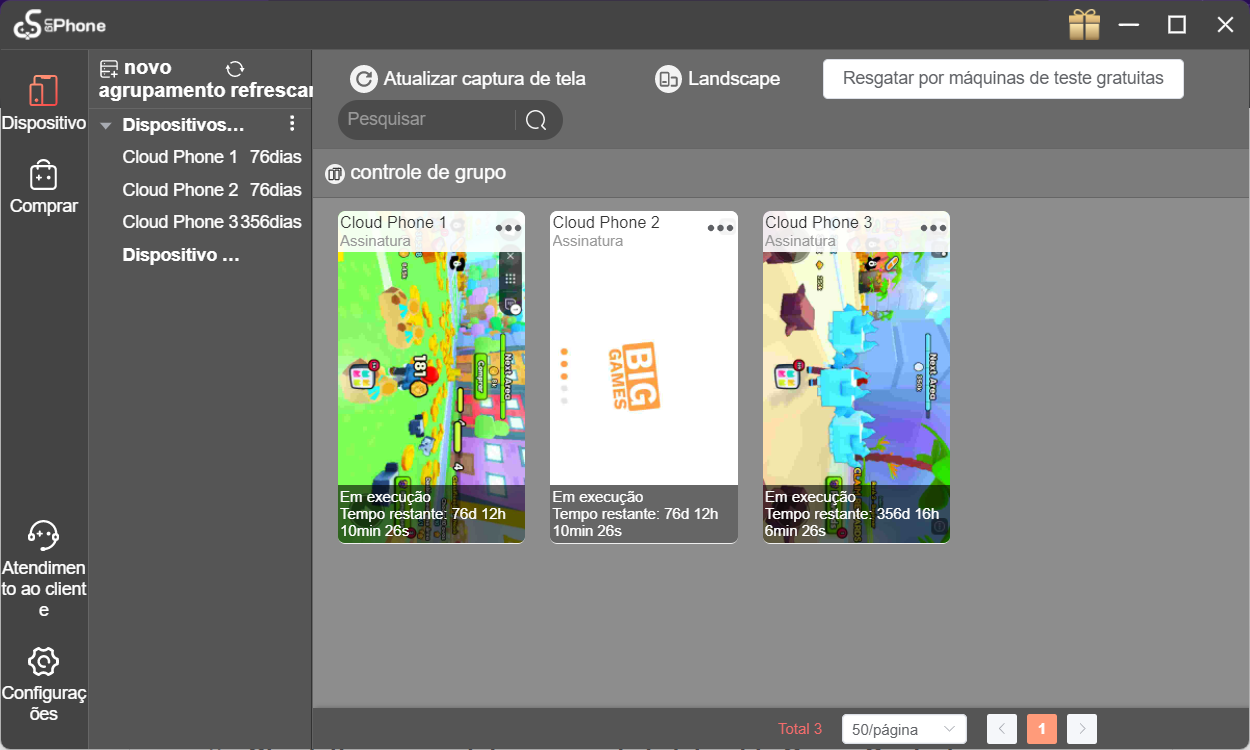
Task: Click the Atualizar captura de tela label
Action: 485,79
